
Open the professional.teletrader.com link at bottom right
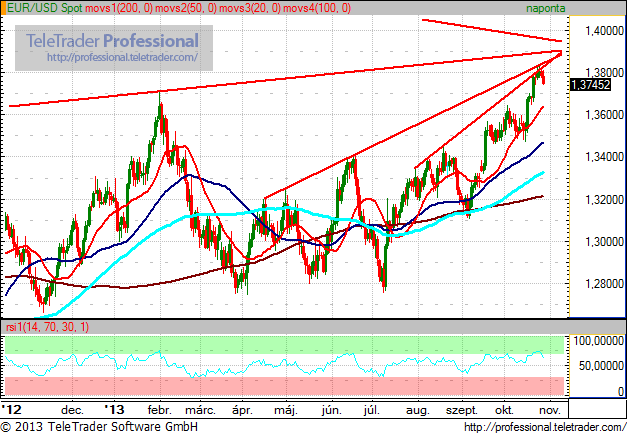[544, 427]
